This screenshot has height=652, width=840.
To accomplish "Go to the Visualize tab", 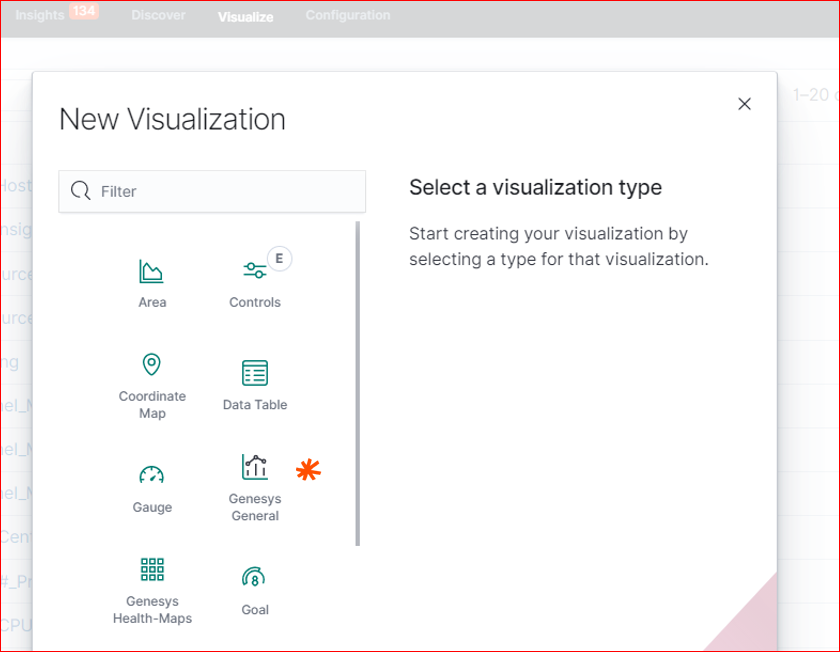I will coord(245,16).
